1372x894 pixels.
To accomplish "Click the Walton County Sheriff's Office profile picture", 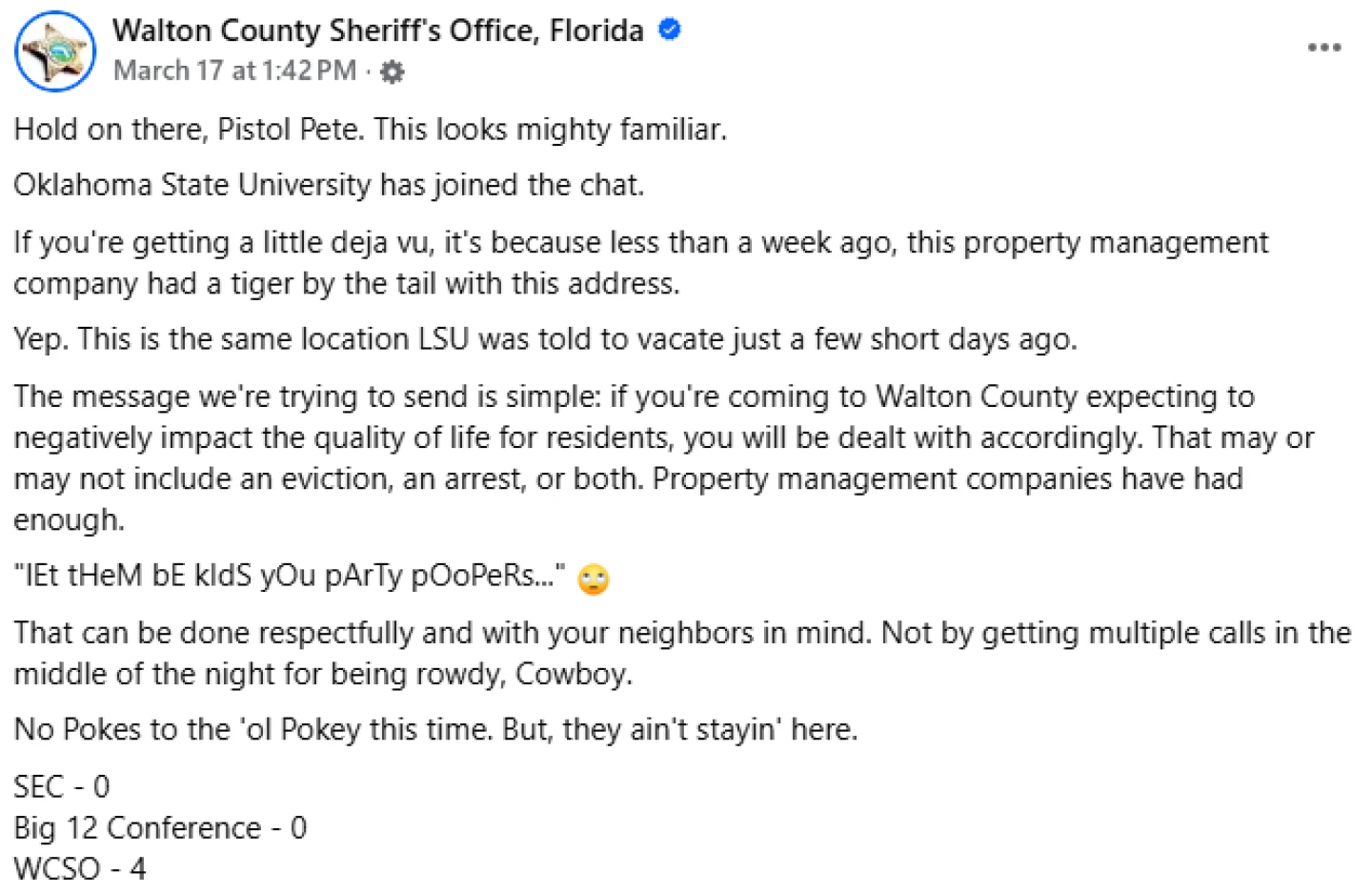I will point(55,51).
